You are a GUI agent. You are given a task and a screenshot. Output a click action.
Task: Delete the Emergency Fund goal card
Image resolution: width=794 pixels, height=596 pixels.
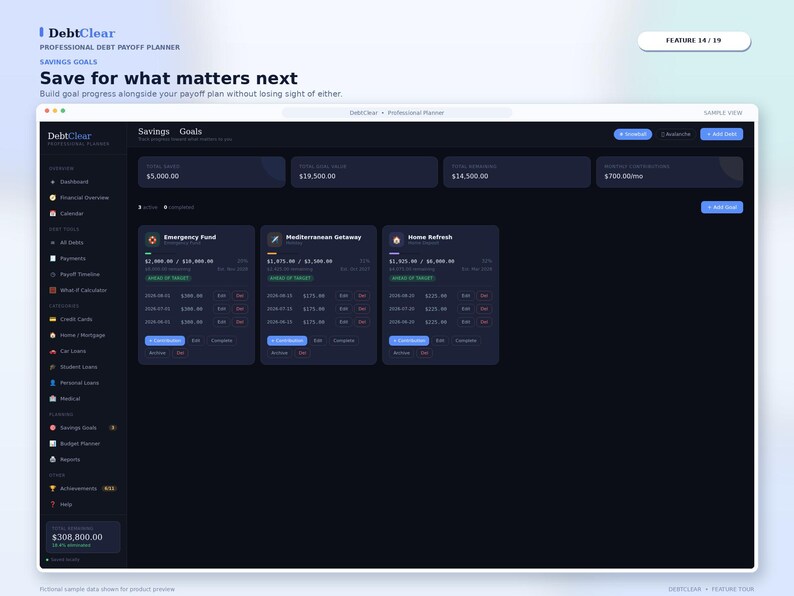point(180,353)
